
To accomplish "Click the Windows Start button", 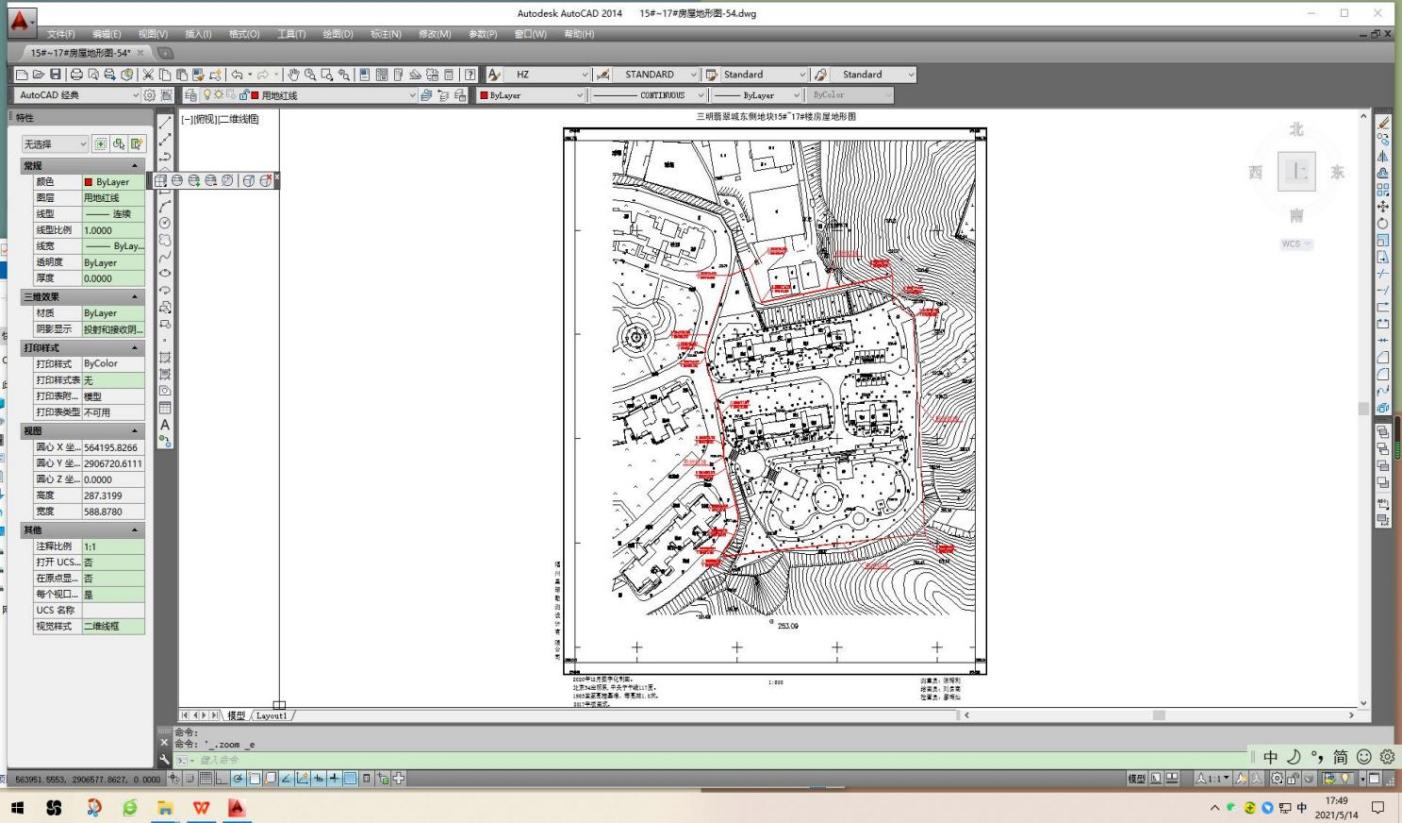I will [17, 806].
